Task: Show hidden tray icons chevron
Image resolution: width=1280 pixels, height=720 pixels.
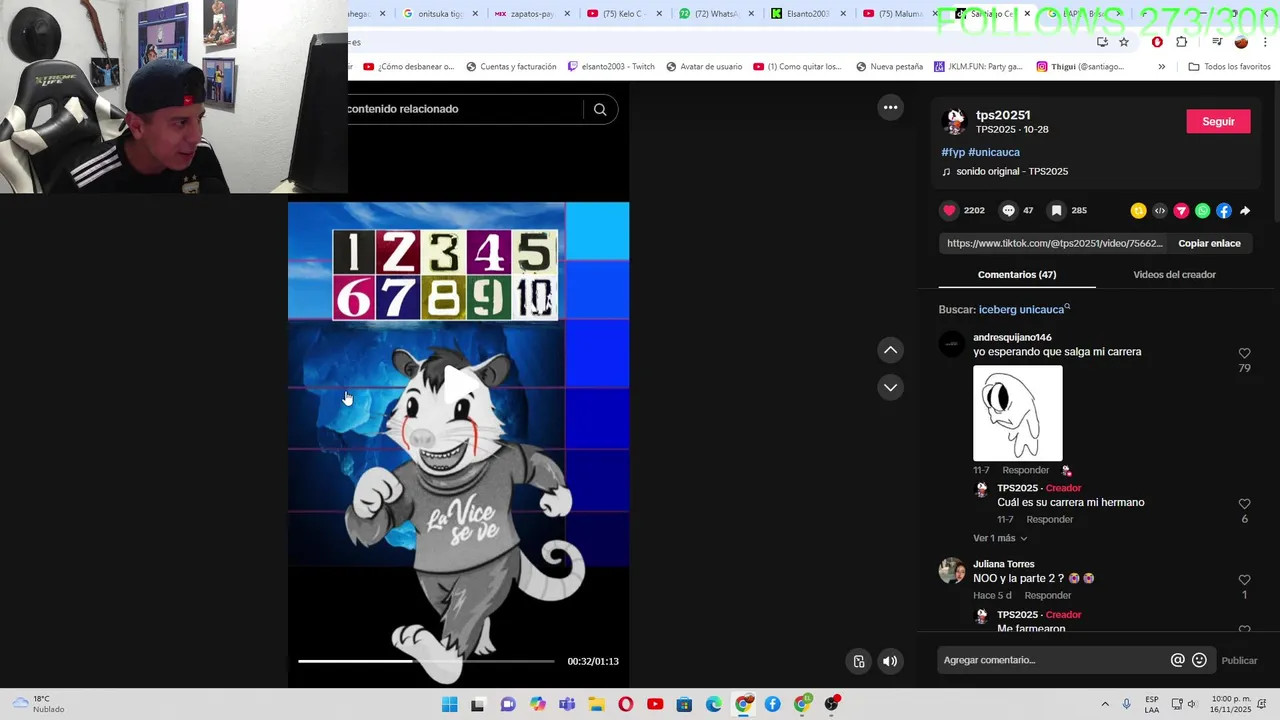Action: point(1105,704)
